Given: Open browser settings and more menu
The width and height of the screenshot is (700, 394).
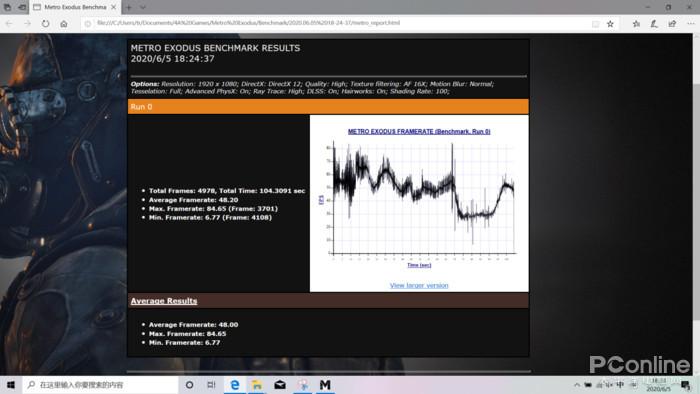Looking at the screenshot, I should coord(691,24).
